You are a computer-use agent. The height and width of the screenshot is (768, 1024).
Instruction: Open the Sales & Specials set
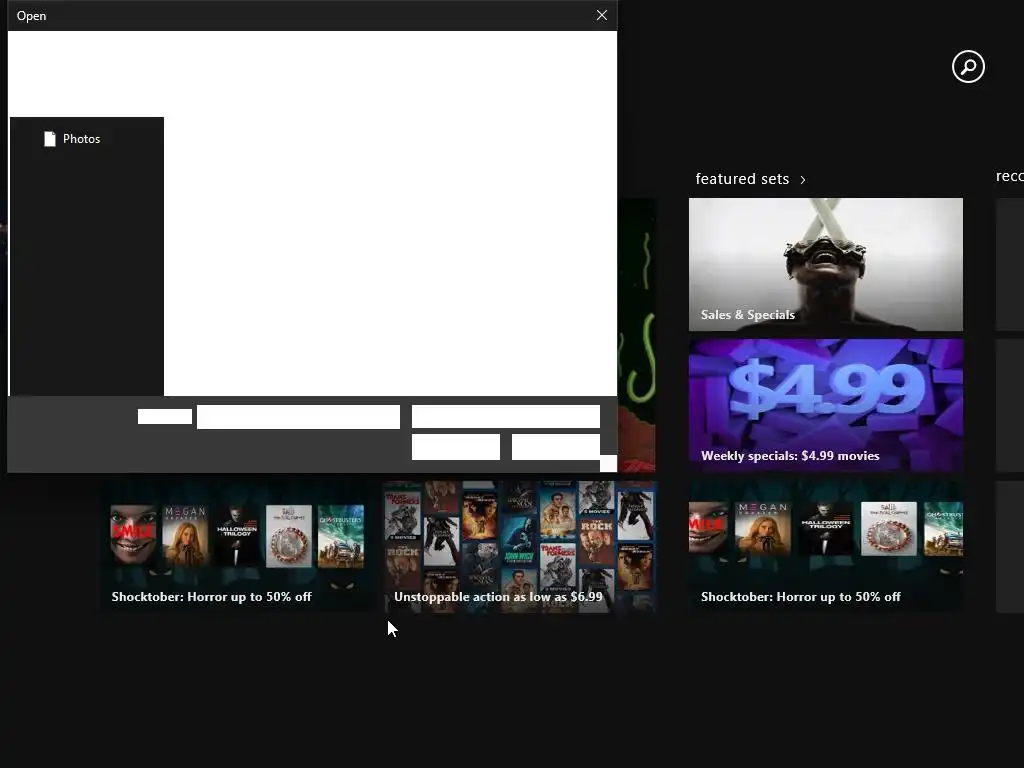tap(825, 264)
